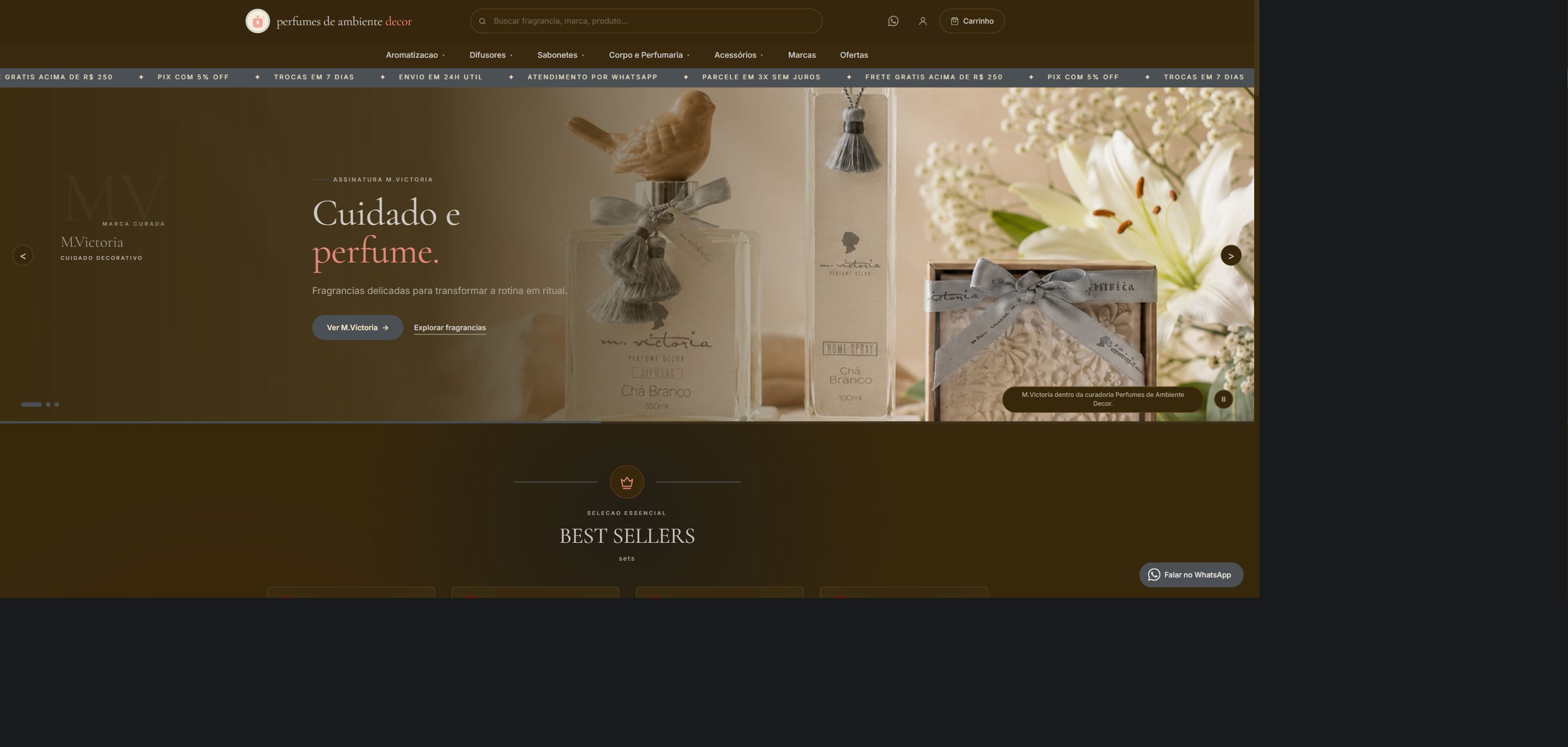This screenshot has width=1568, height=747.
Task: Click ATENDIMENTO POR WHATSAPP ticker text
Action: 592,77
